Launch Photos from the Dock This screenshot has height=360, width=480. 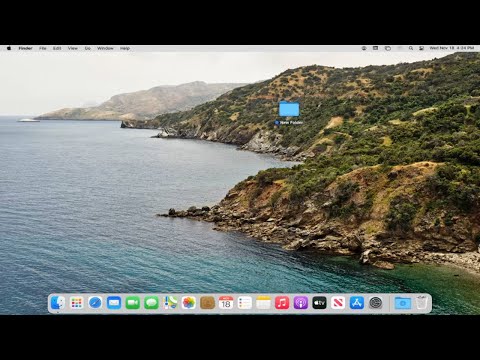pyautogui.click(x=189, y=303)
